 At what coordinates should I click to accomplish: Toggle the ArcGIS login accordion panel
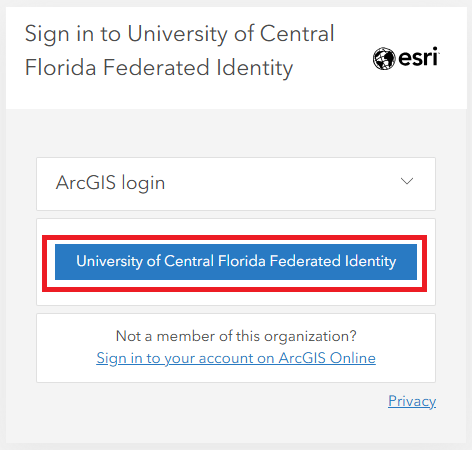pyautogui.click(x=236, y=184)
